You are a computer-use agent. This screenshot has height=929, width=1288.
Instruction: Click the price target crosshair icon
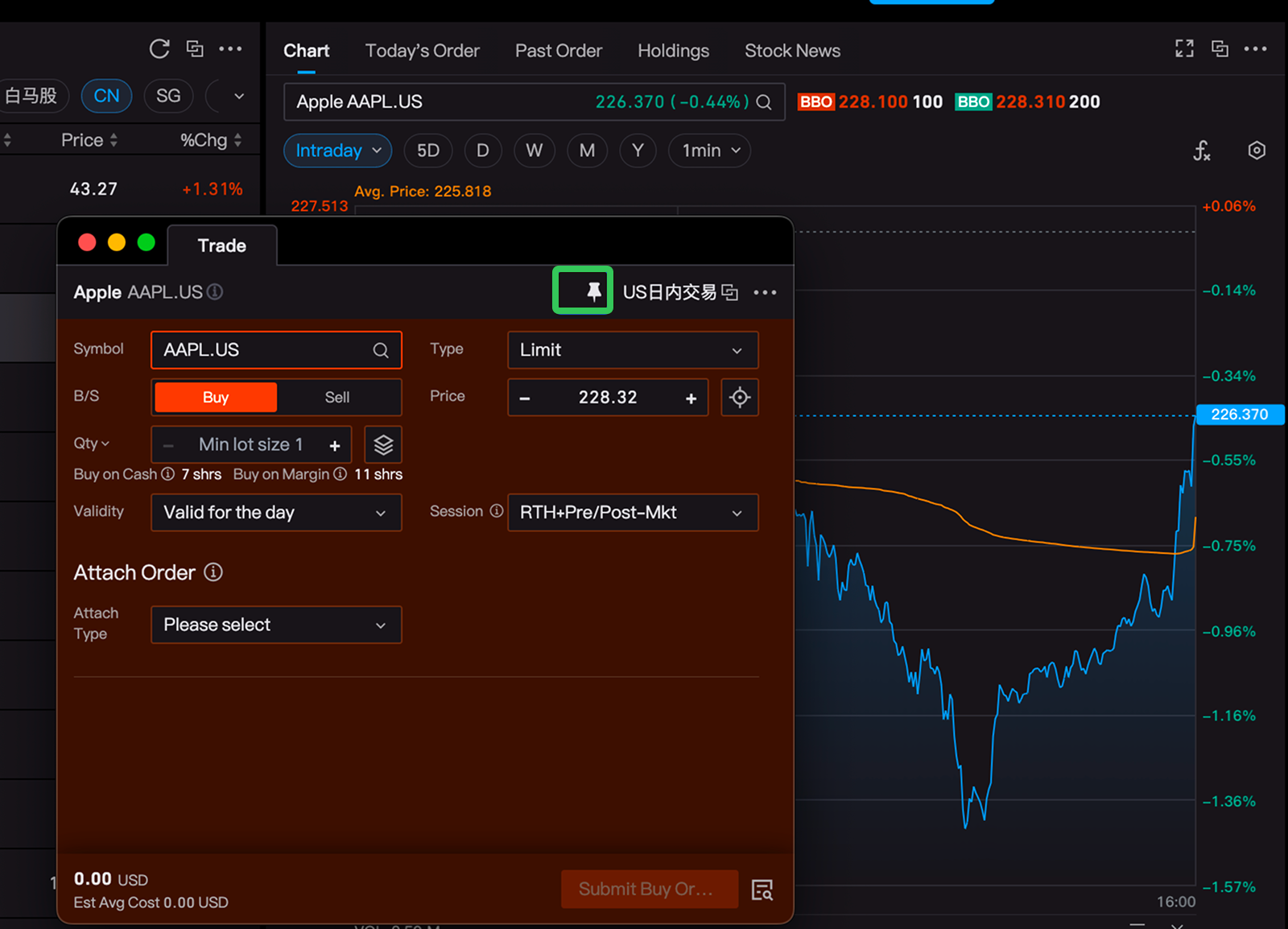pos(739,398)
